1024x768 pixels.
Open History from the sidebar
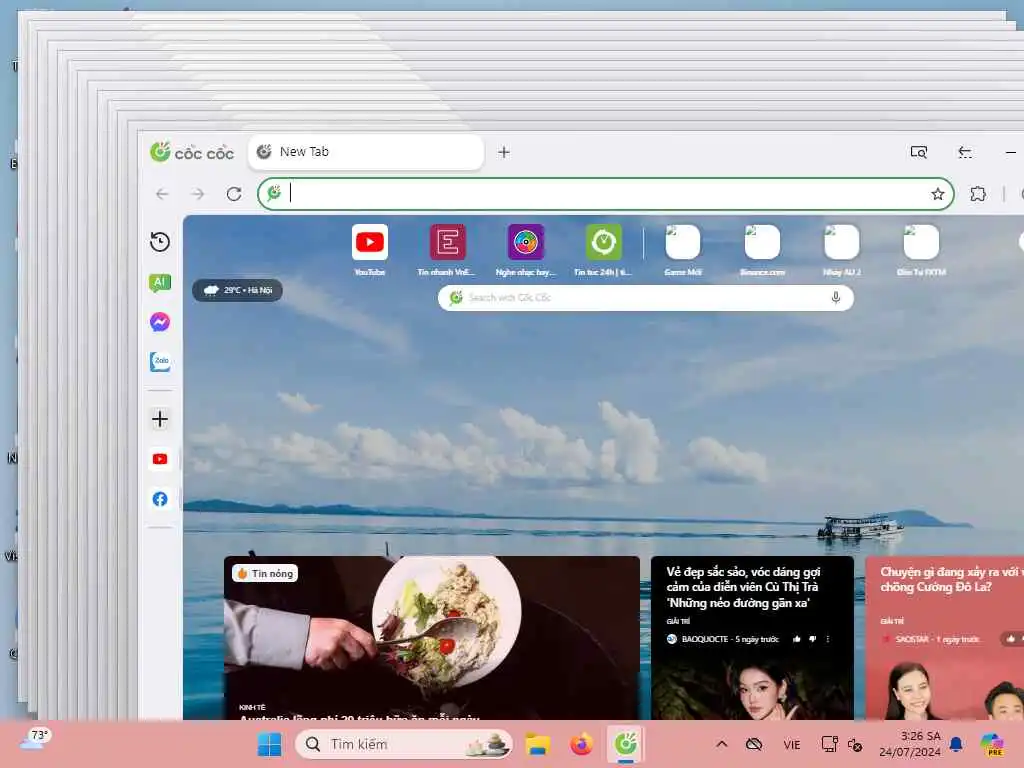160,242
